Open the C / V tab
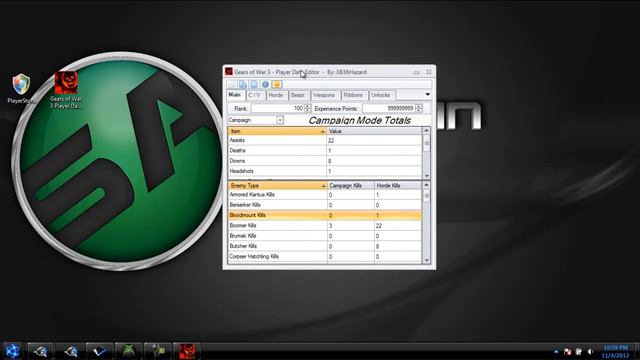 pos(255,95)
